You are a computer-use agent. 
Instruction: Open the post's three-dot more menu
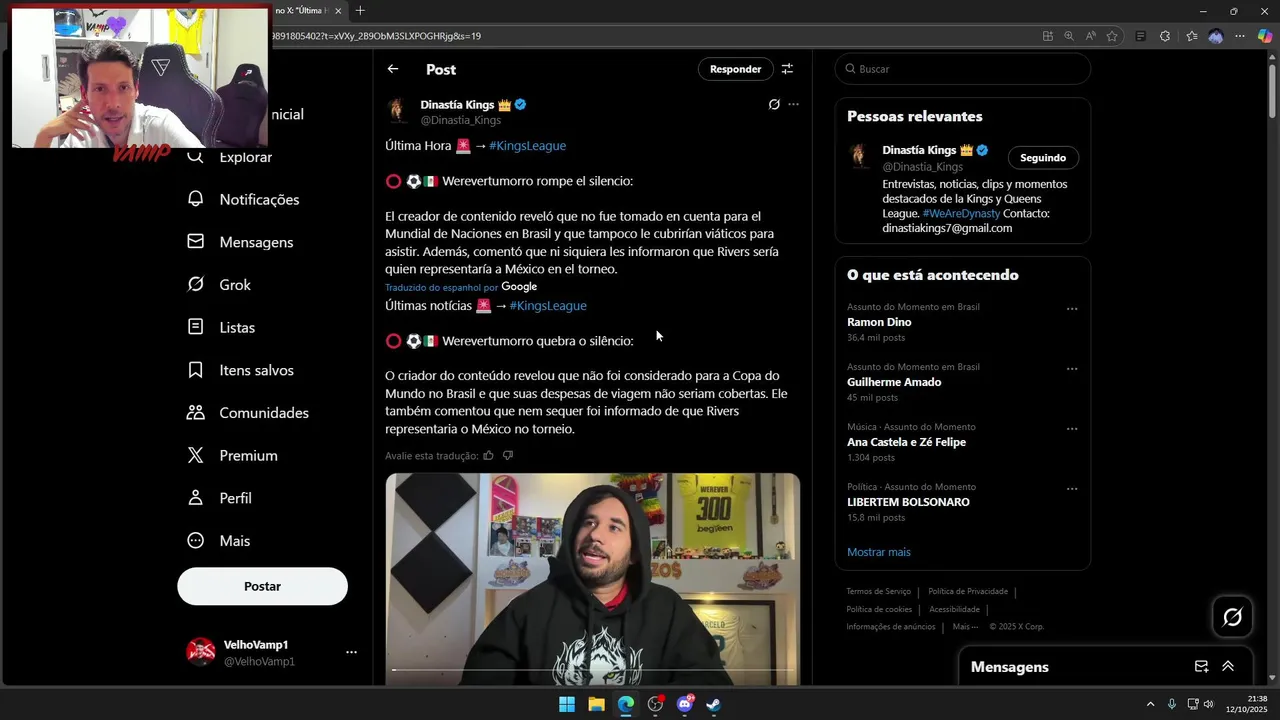[793, 104]
